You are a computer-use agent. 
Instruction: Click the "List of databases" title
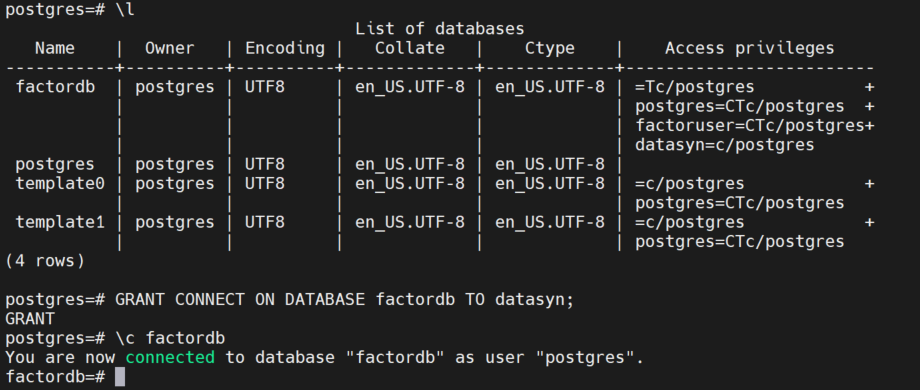tap(440, 29)
